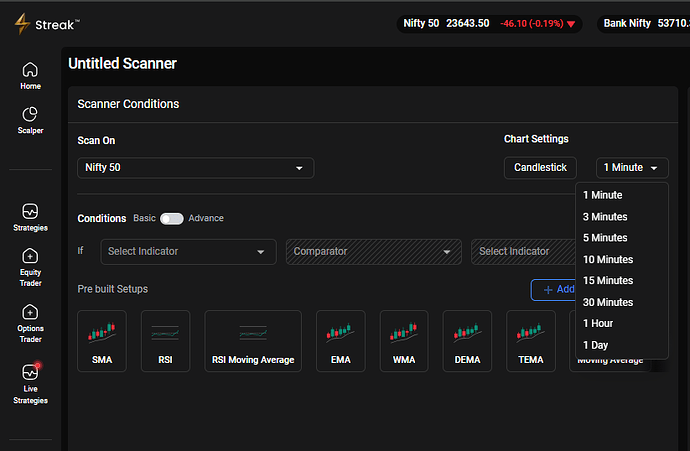Select the TEMA prebuilt setup
690x451 pixels.
531,341
